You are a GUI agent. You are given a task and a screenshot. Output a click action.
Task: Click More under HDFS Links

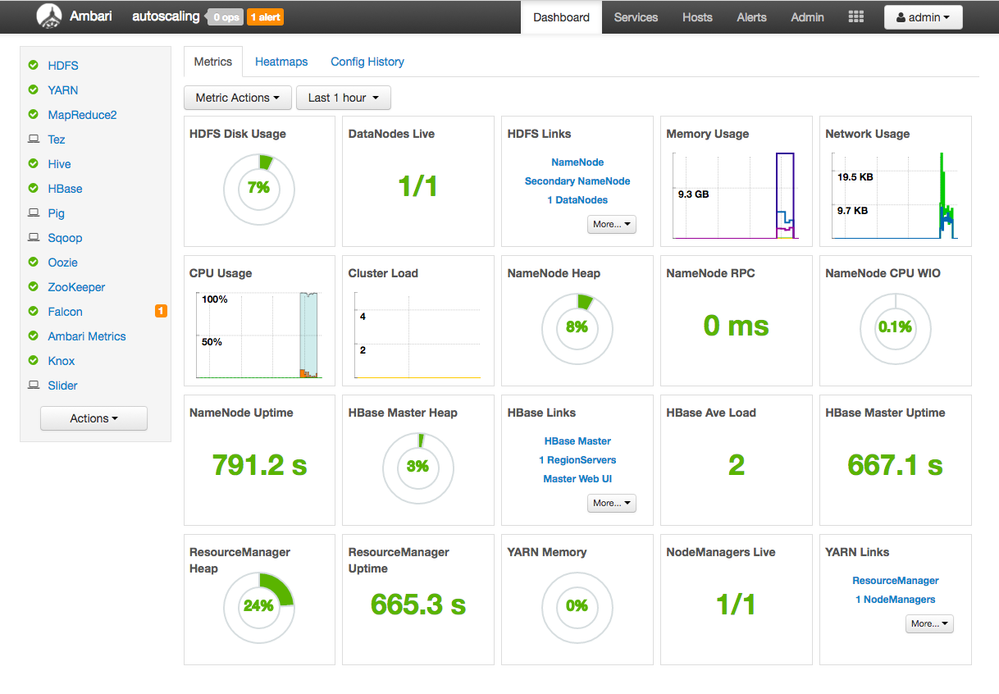tap(611, 224)
